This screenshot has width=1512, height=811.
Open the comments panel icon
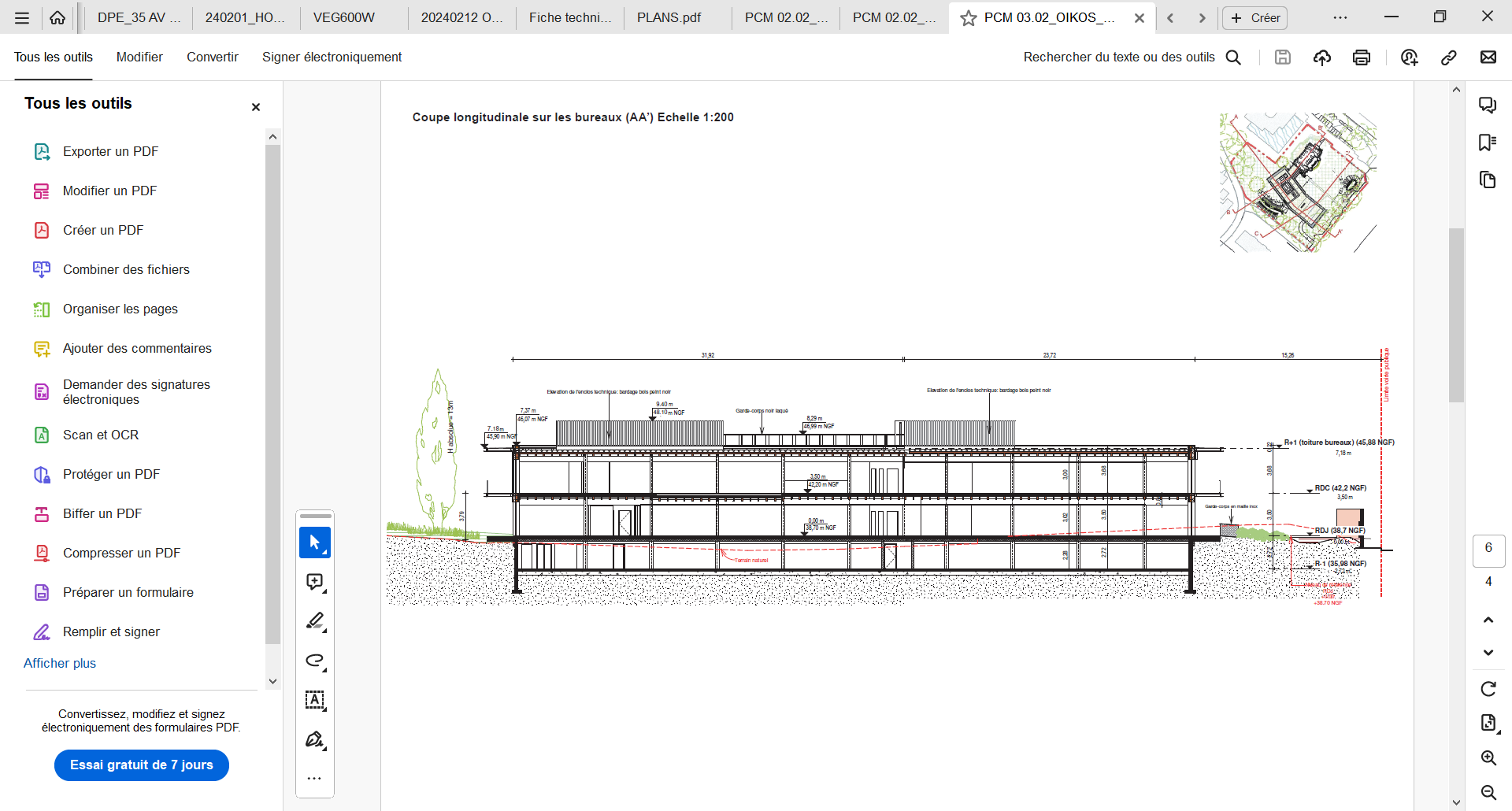click(1488, 105)
